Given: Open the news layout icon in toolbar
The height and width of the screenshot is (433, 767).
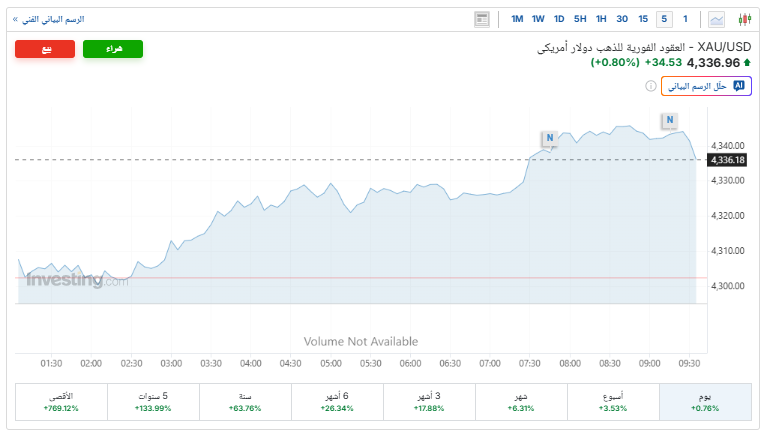Looking at the screenshot, I should pyautogui.click(x=482, y=19).
